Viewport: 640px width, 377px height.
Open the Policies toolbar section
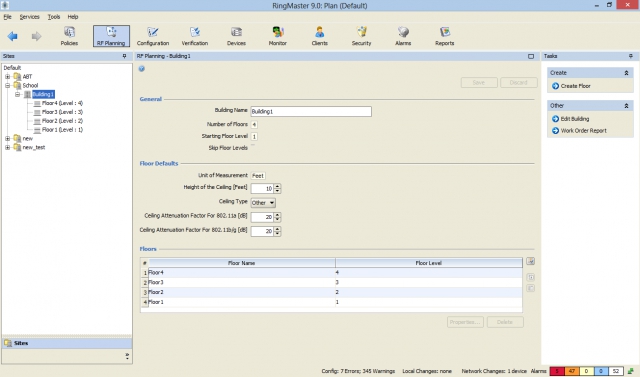click(69, 36)
